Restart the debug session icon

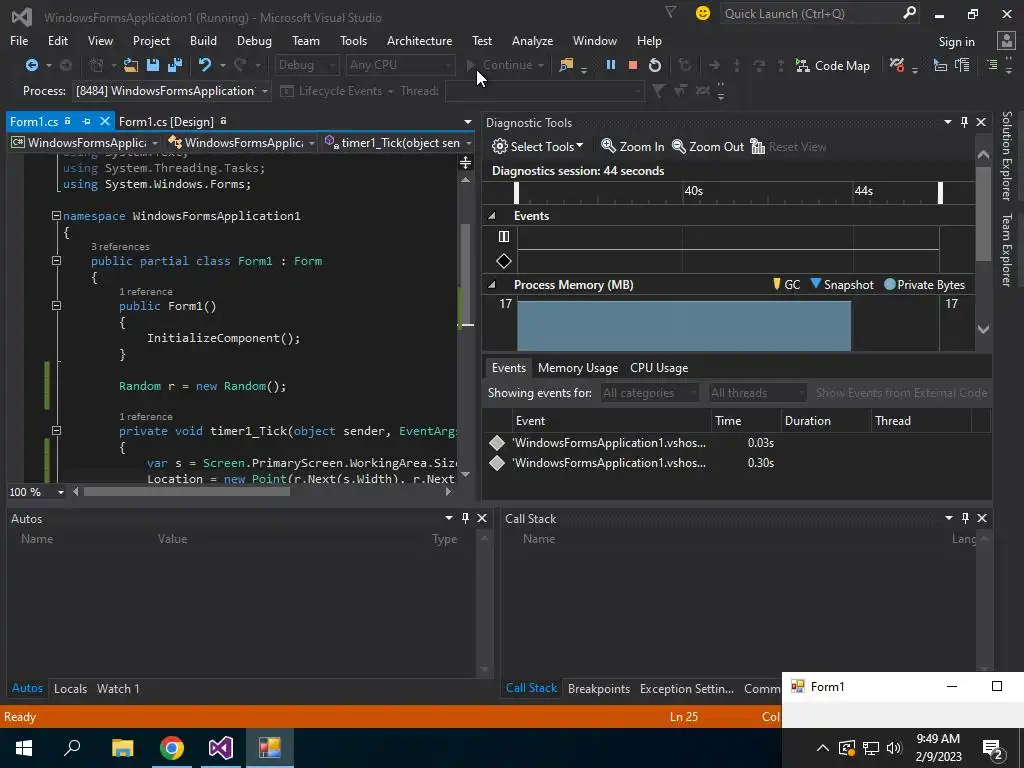(654, 65)
